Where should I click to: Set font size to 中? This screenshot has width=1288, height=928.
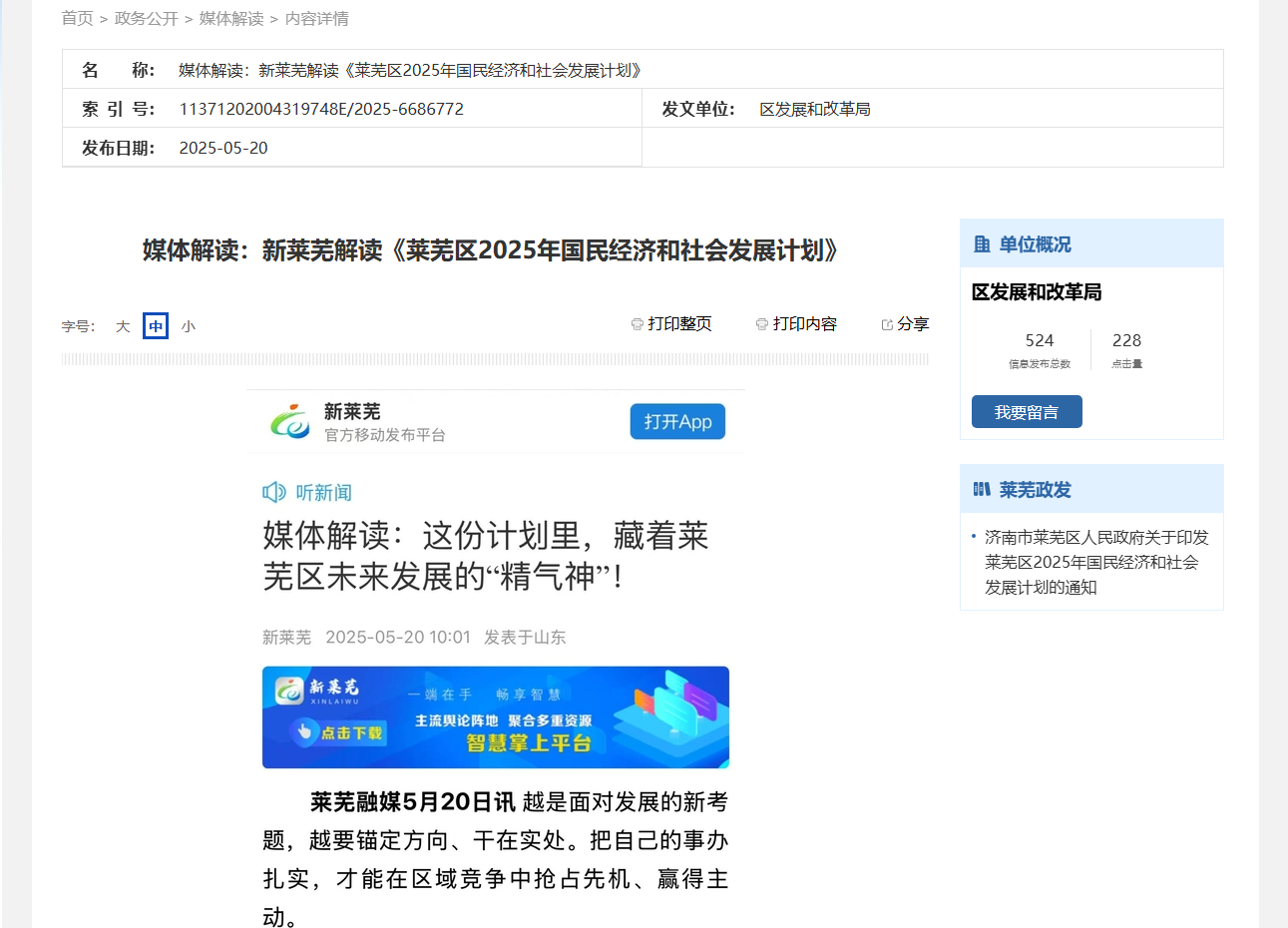point(156,326)
